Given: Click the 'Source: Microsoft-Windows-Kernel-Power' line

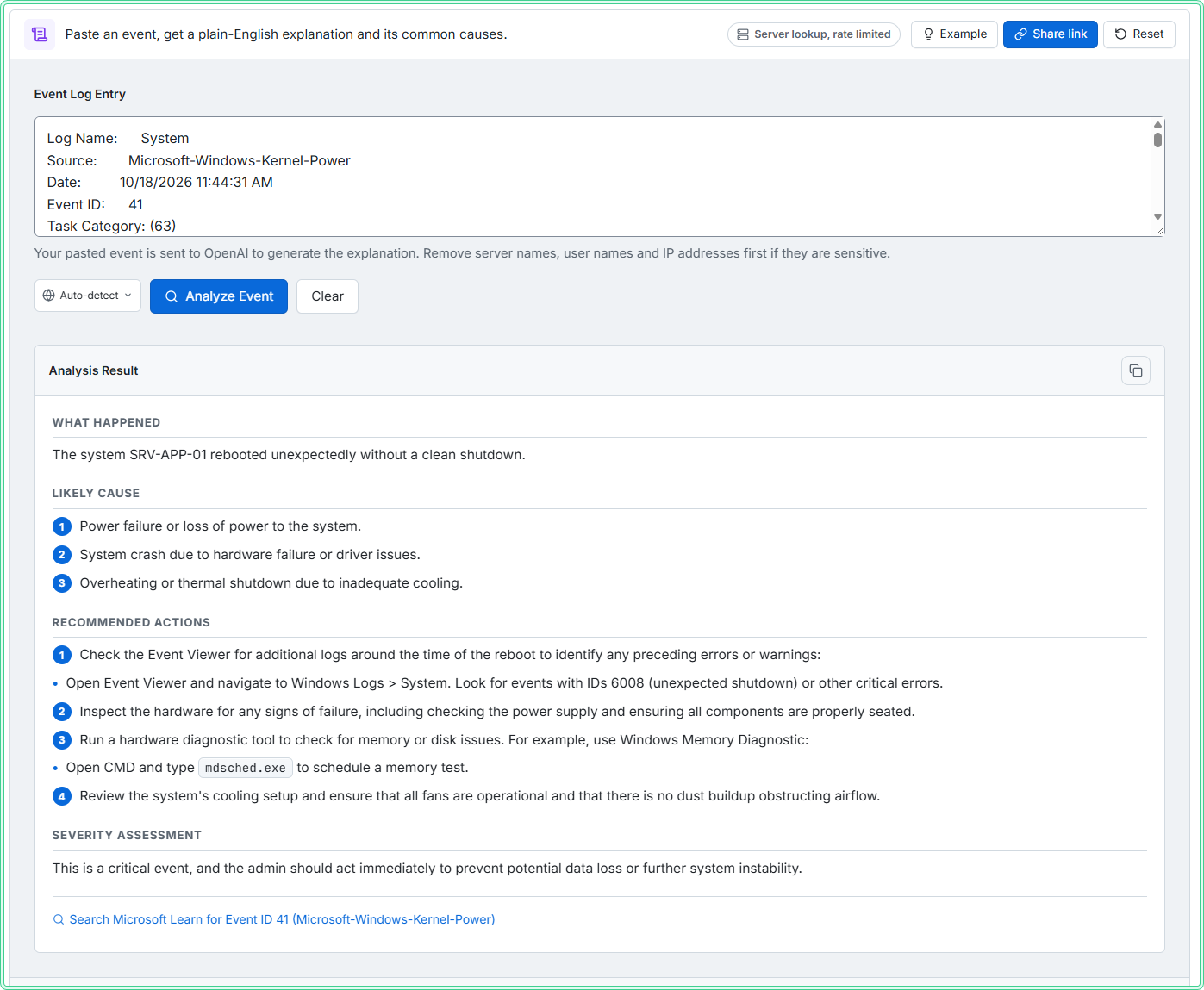Looking at the screenshot, I should (x=199, y=160).
